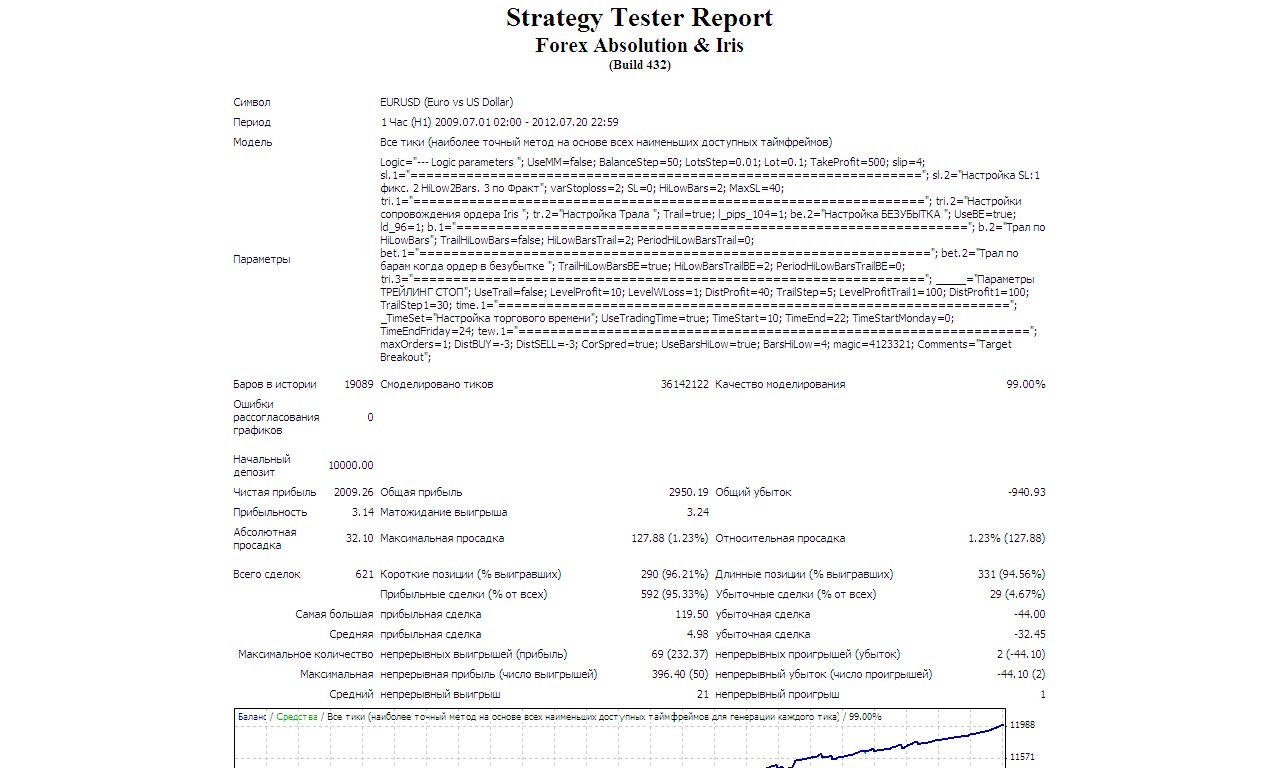
Task: Click the 'Длинные позиции (% выигравших)' label
Action: pyautogui.click(x=804, y=574)
